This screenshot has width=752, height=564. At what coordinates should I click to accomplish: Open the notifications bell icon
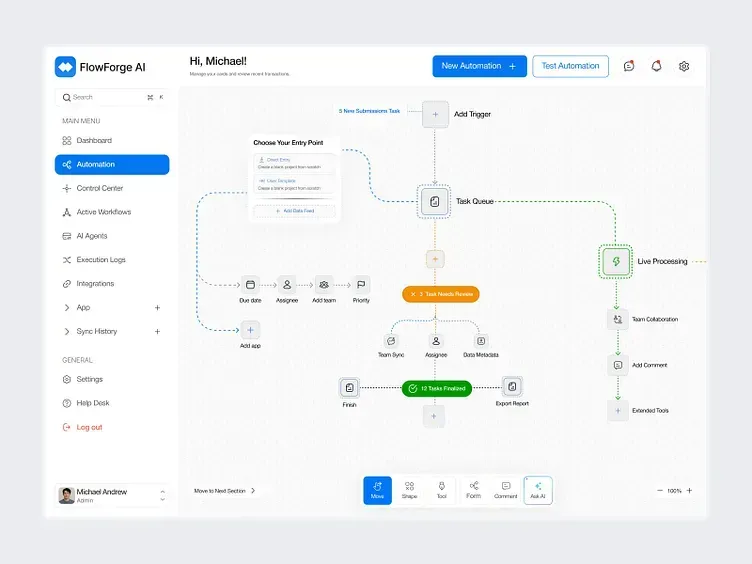pyautogui.click(x=657, y=66)
